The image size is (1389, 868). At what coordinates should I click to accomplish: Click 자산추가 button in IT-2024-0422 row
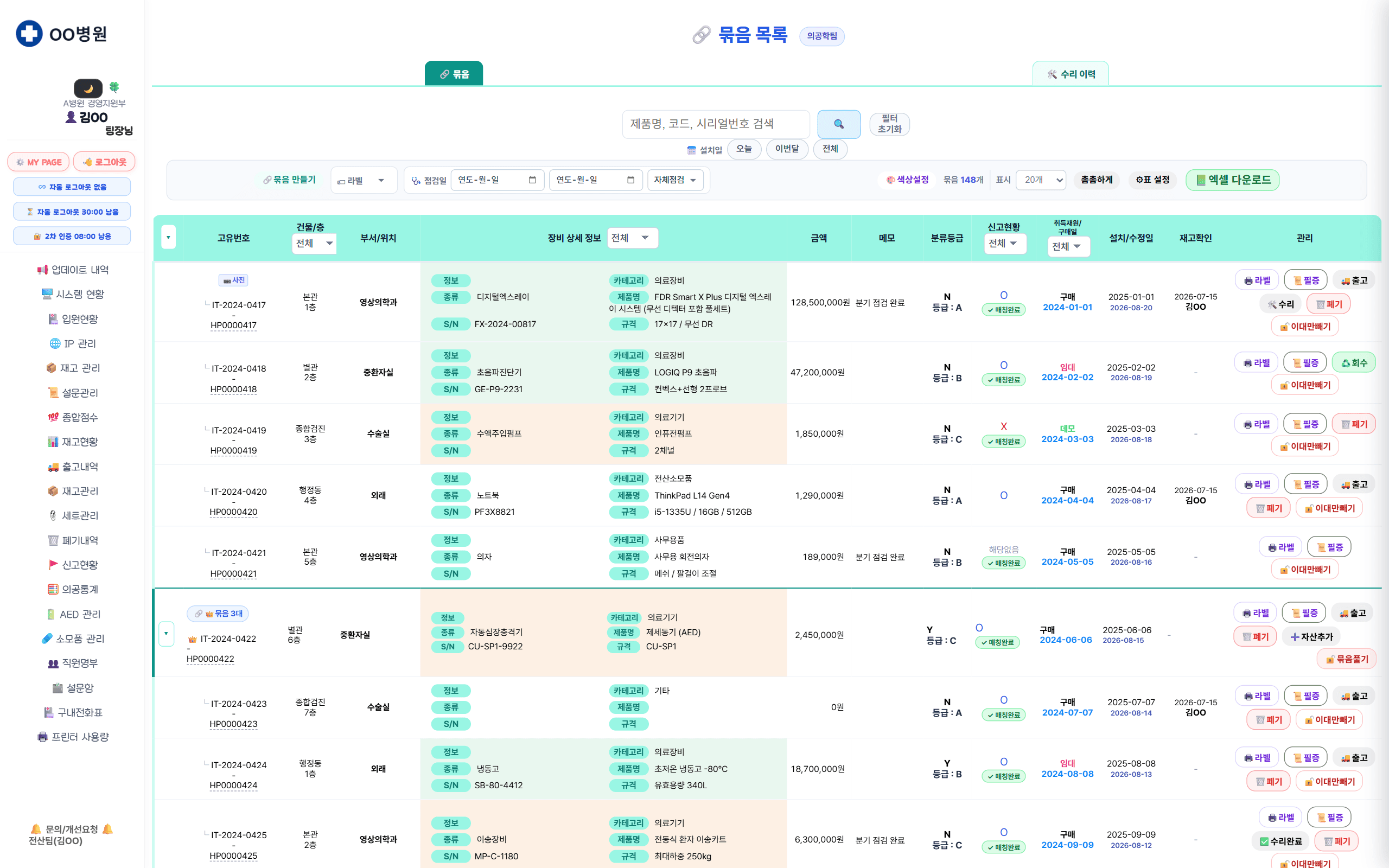[x=1312, y=637]
